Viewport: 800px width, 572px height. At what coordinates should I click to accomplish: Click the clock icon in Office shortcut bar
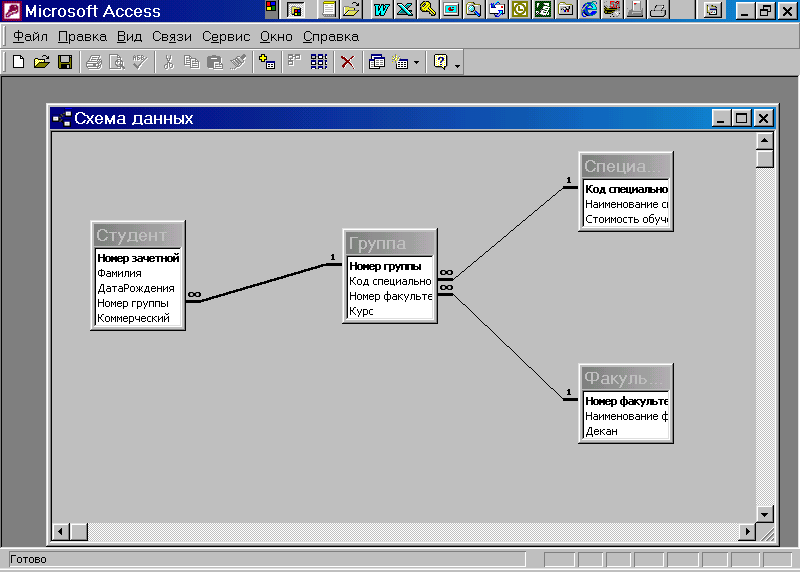[x=520, y=10]
